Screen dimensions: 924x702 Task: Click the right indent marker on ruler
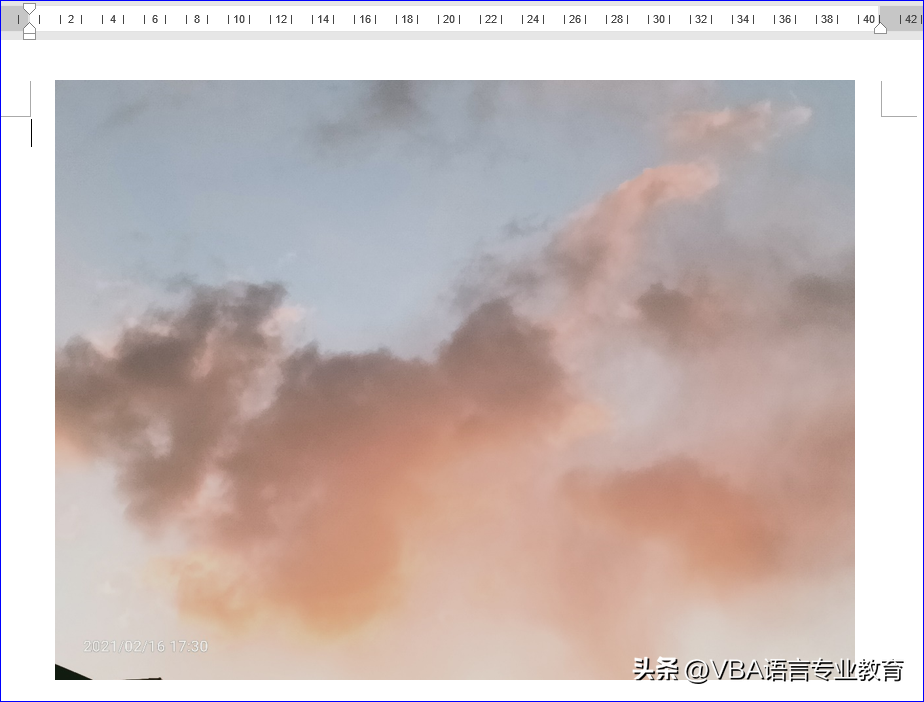click(x=880, y=28)
